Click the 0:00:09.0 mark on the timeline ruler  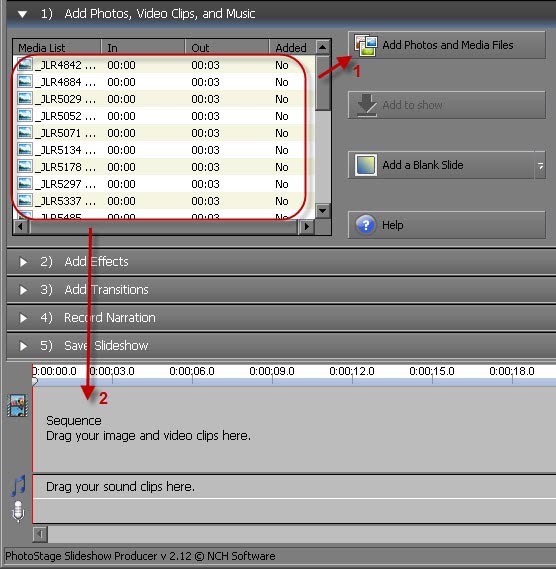click(272, 371)
